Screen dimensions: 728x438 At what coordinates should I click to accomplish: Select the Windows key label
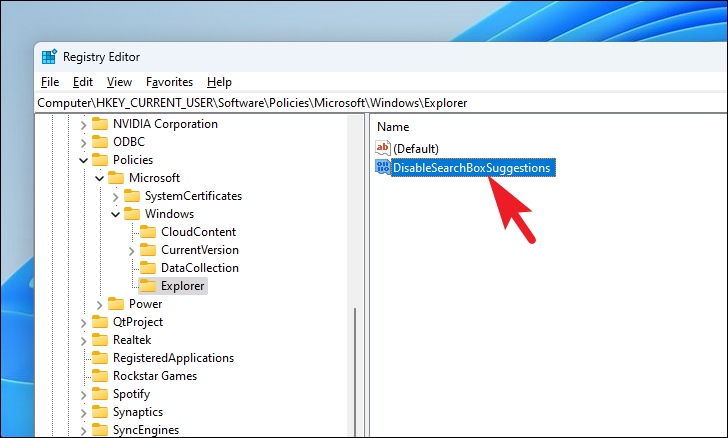(169, 214)
